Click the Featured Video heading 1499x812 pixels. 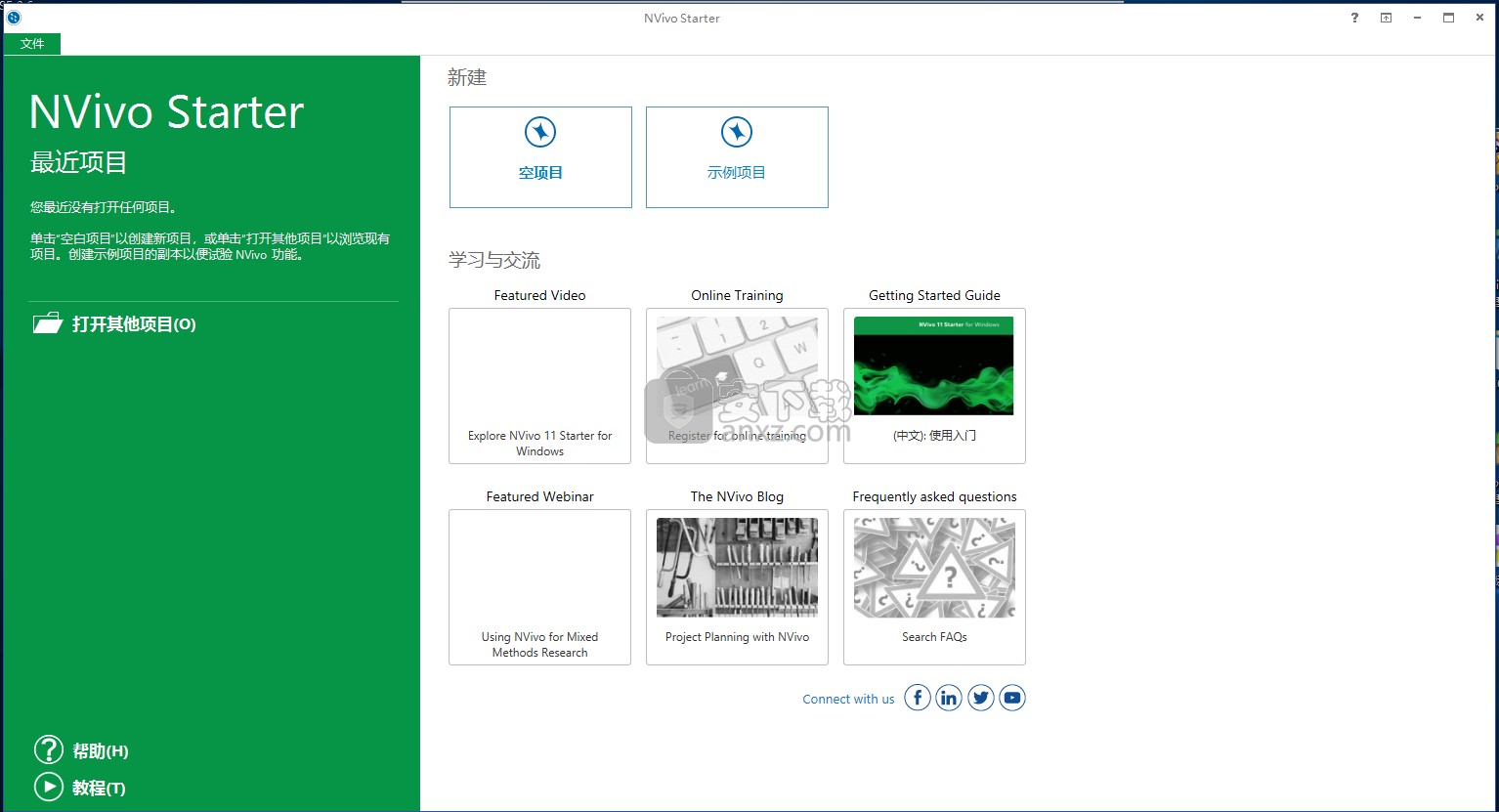pyautogui.click(x=540, y=295)
